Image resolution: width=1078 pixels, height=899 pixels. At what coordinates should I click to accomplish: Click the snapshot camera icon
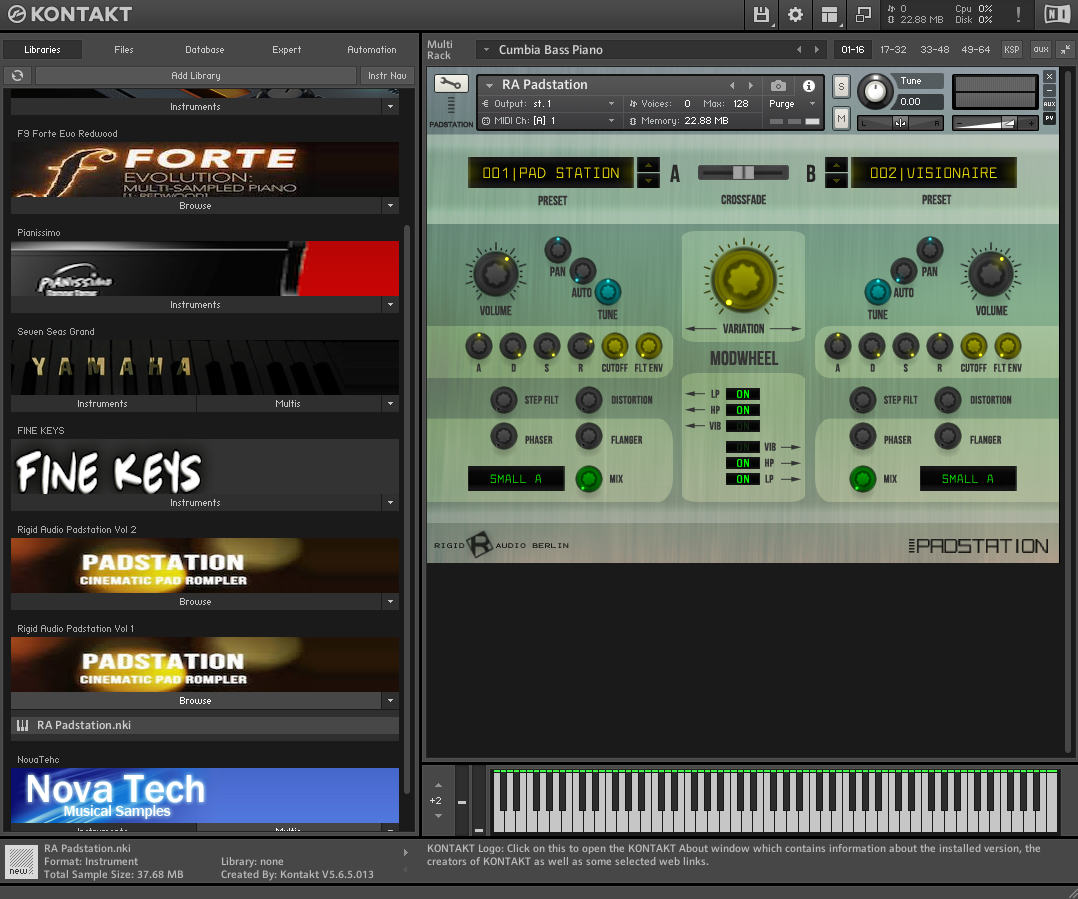[x=778, y=85]
